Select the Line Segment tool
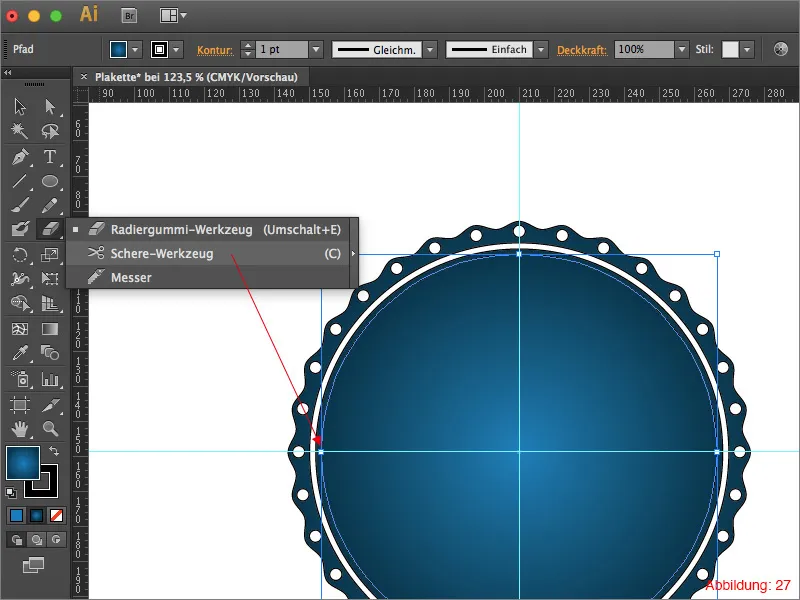Viewport: 800px width, 600px height. coord(20,181)
